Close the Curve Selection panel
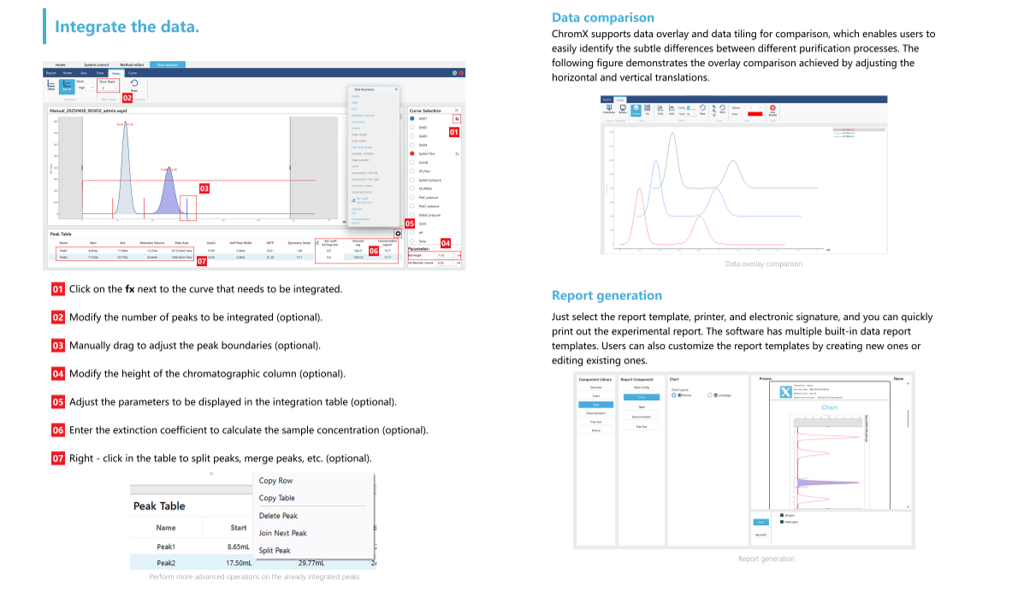The height and width of the screenshot is (615, 1018). (456, 110)
